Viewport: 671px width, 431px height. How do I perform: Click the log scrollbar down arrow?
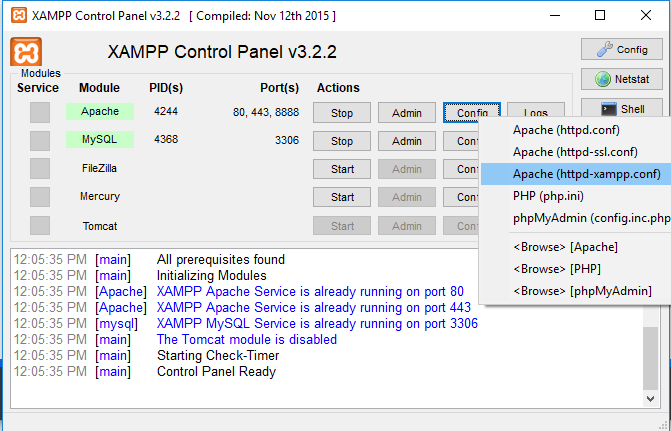tap(650, 399)
